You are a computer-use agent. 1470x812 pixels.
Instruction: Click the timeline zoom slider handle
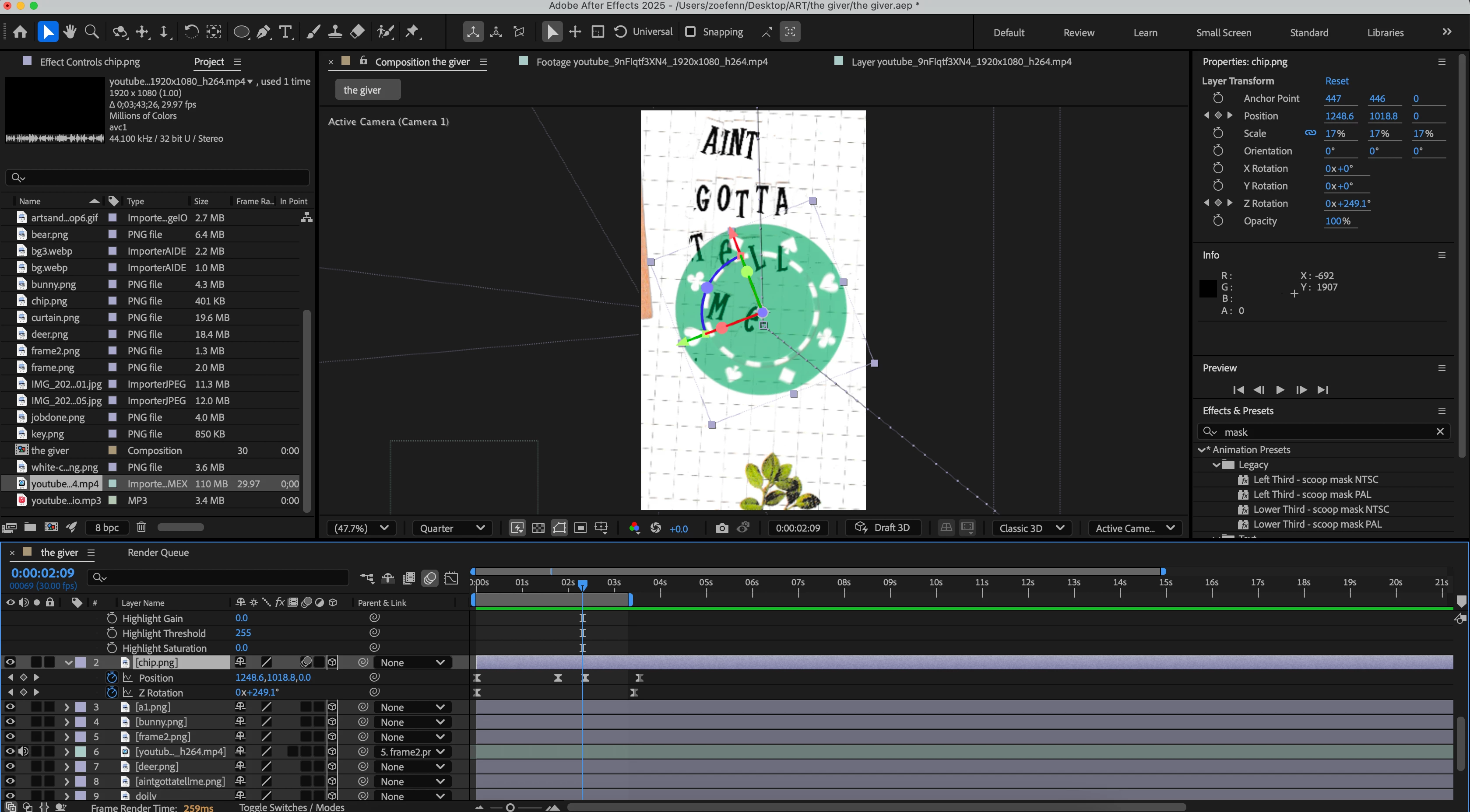510,807
